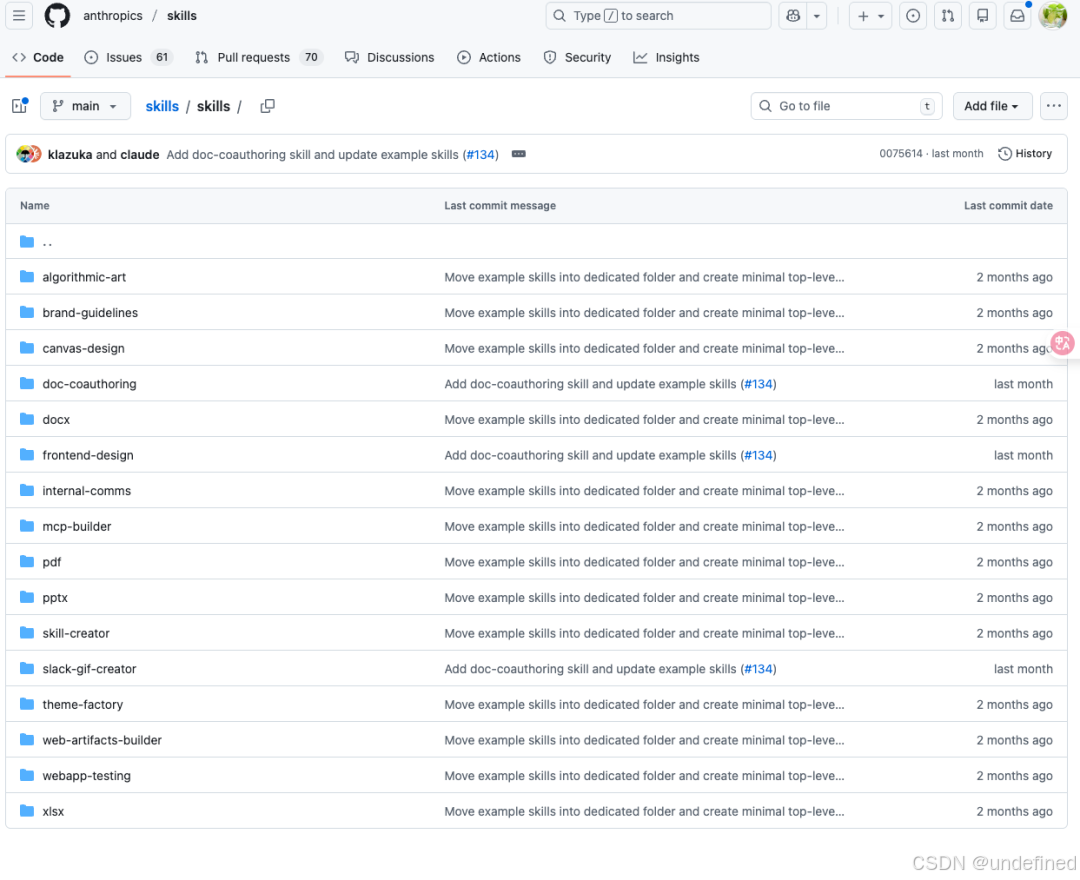Open your pull requests header icon

click(948, 15)
